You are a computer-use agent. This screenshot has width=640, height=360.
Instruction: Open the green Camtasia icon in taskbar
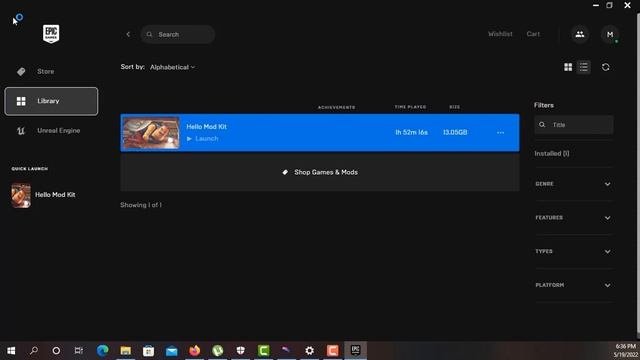[x=264, y=351]
